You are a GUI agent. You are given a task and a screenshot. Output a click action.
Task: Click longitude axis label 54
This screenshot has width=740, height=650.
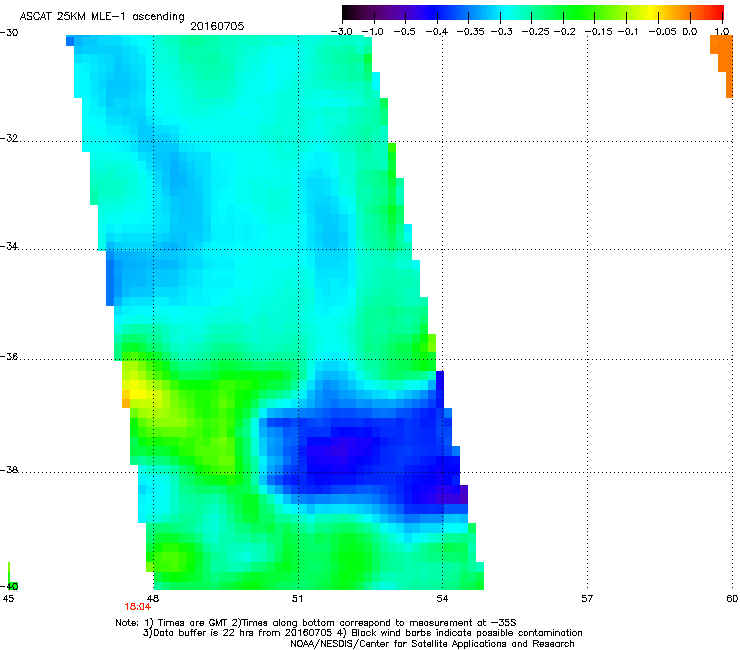pyautogui.click(x=442, y=599)
